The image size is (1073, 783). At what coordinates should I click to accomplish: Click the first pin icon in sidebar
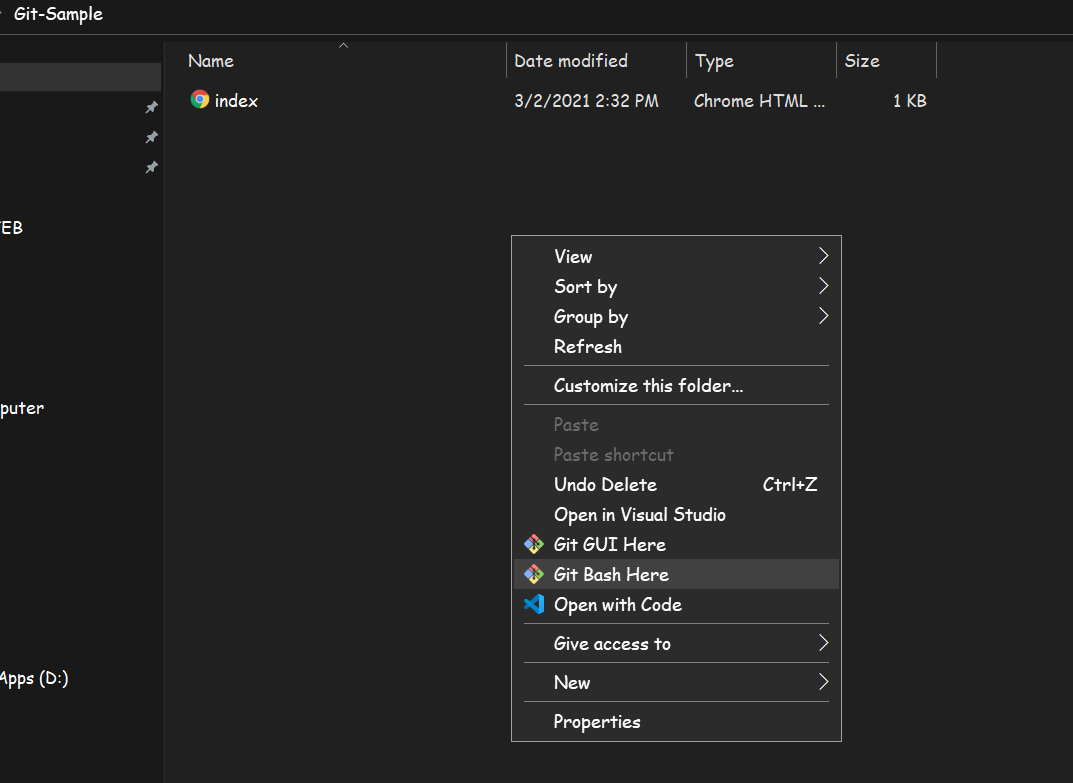(x=152, y=107)
